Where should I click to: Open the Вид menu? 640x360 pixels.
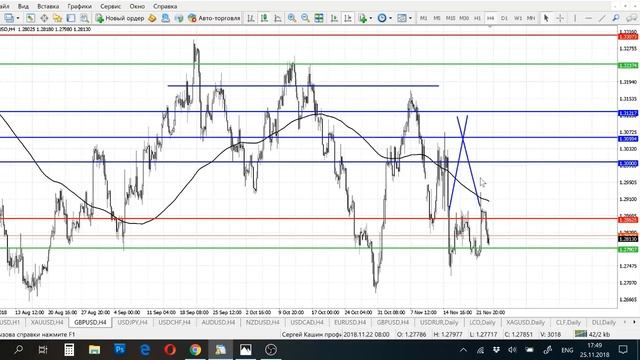(23, 6)
